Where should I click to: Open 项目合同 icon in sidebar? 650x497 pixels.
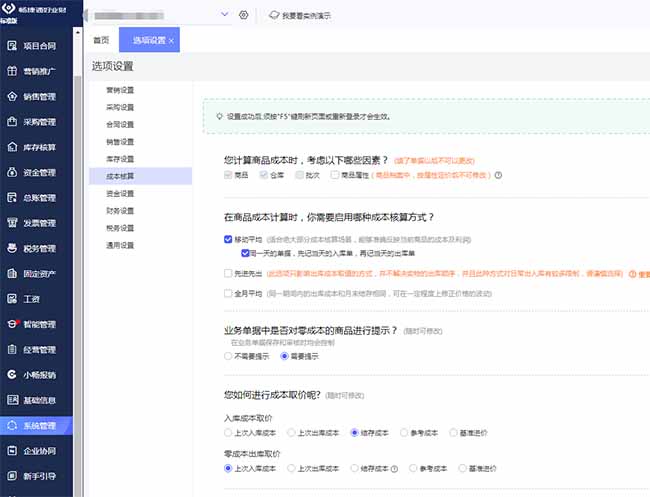click(11, 46)
